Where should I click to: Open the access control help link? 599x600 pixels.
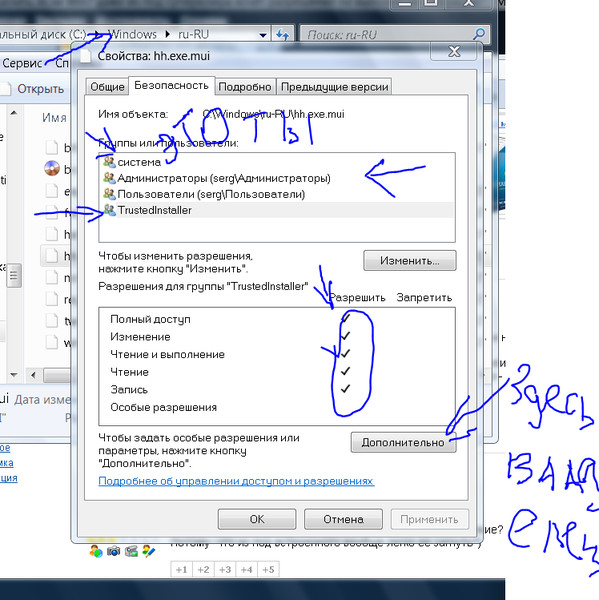coord(236,481)
